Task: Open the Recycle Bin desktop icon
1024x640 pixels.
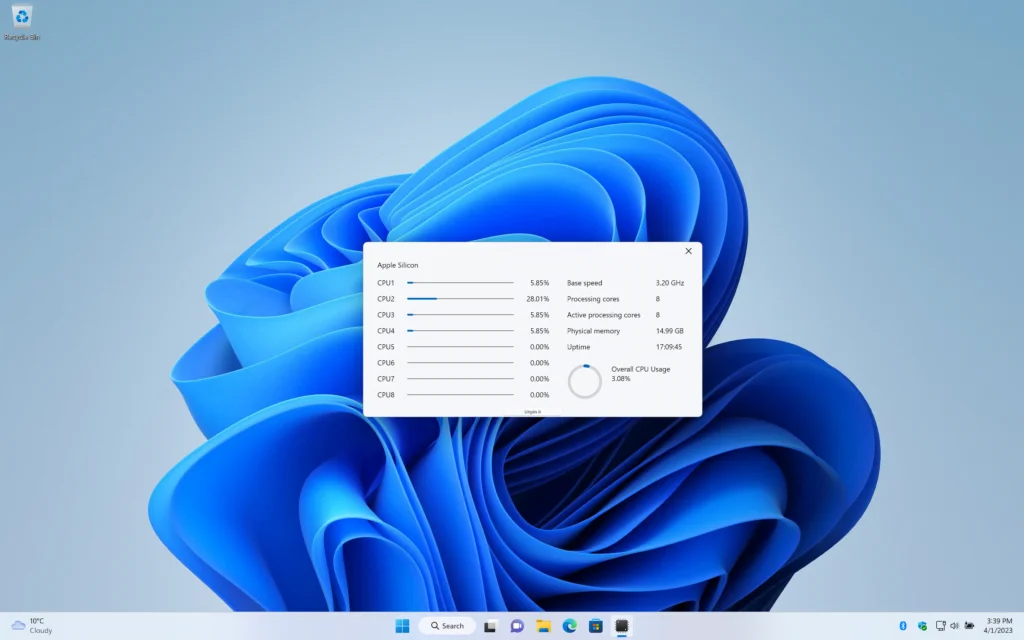Action: (22, 23)
